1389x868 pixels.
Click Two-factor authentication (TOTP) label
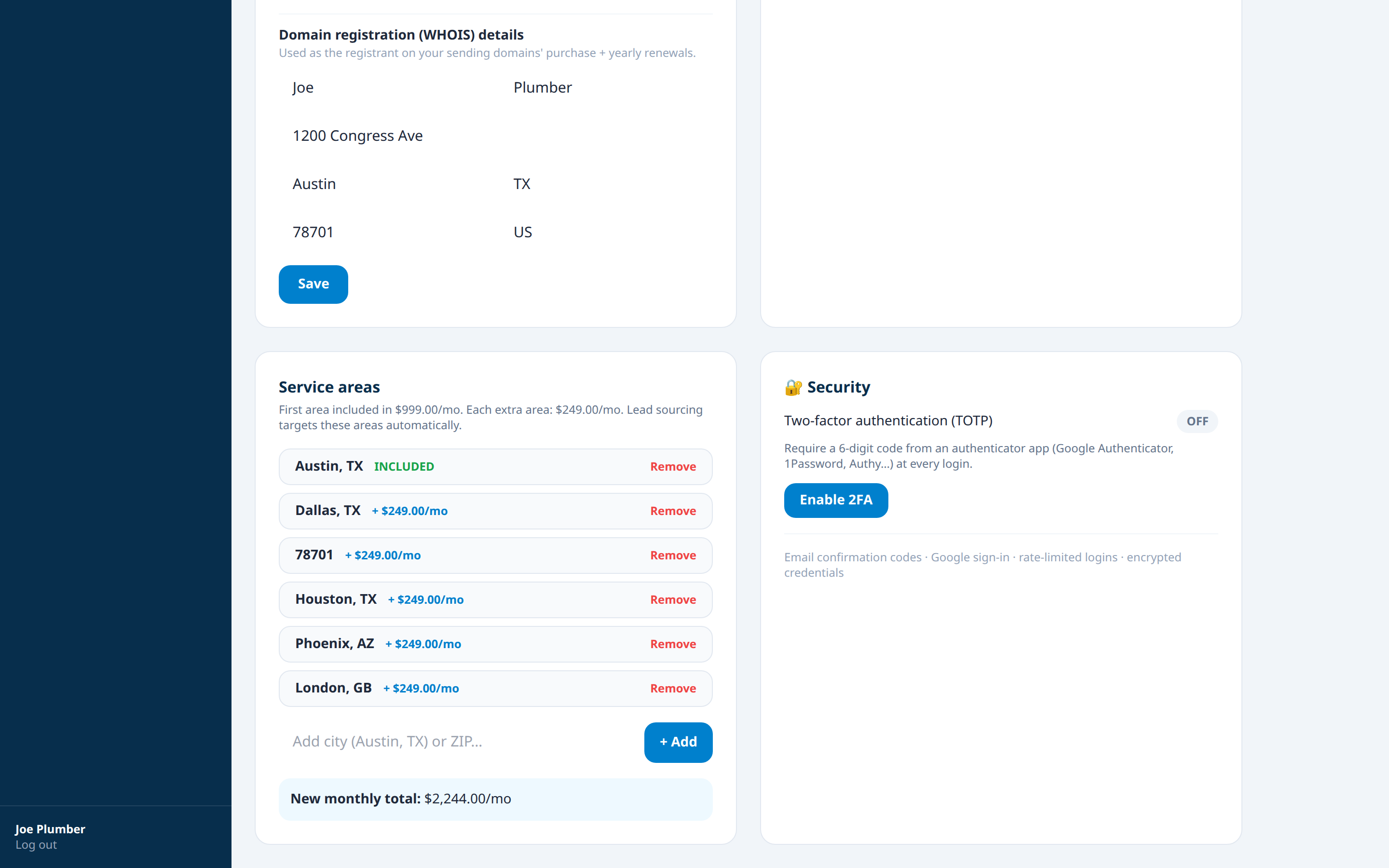pyautogui.click(x=888, y=421)
